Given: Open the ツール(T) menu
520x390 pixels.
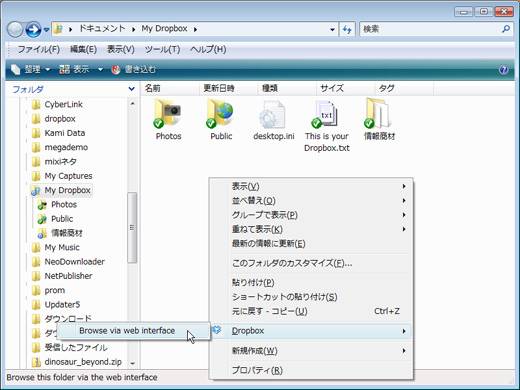Looking at the screenshot, I should tap(162, 49).
